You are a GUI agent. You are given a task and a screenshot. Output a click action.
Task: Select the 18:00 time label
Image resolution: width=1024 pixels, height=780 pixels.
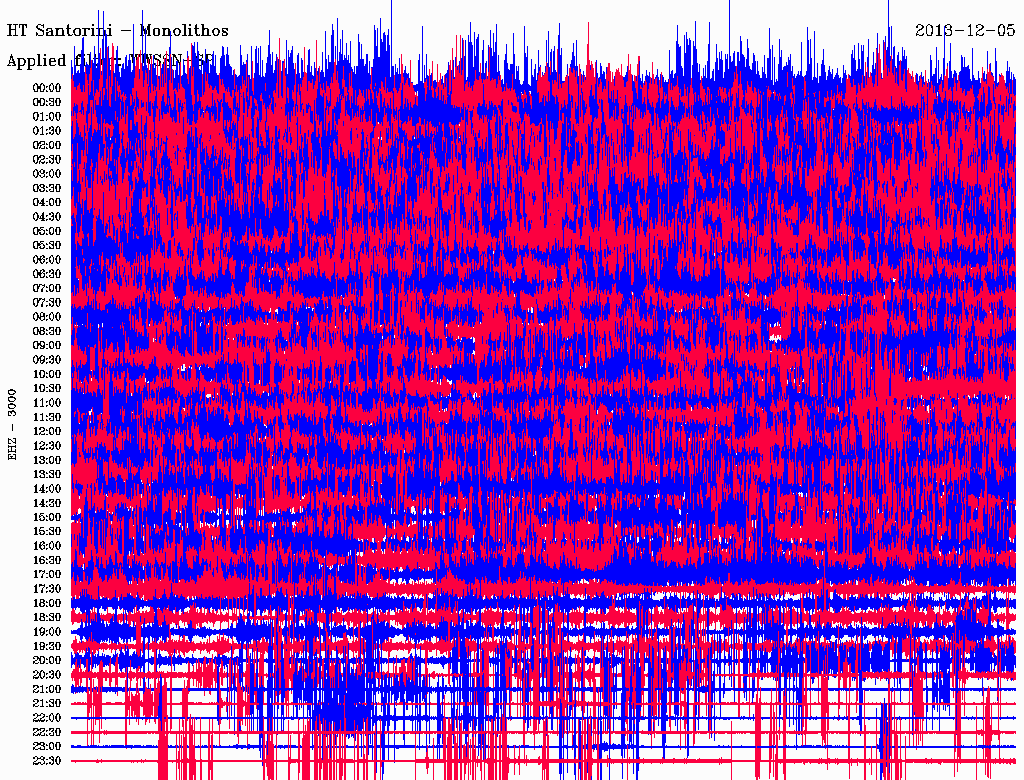[x=47, y=604]
